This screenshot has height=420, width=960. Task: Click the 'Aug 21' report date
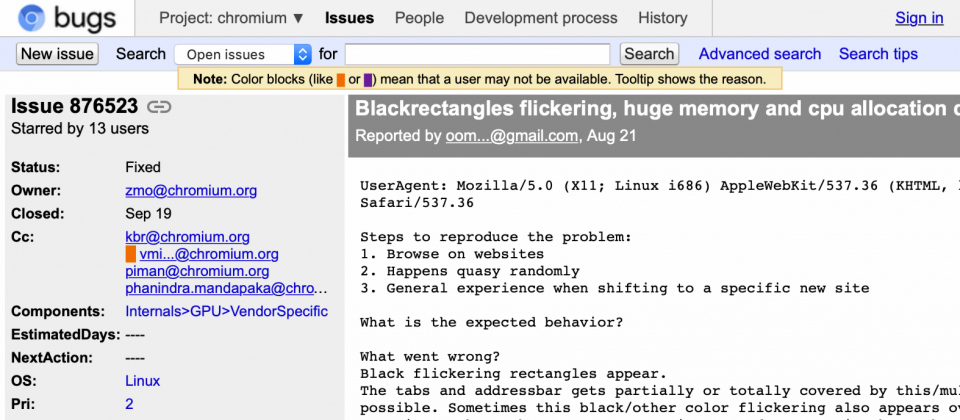pos(612,136)
